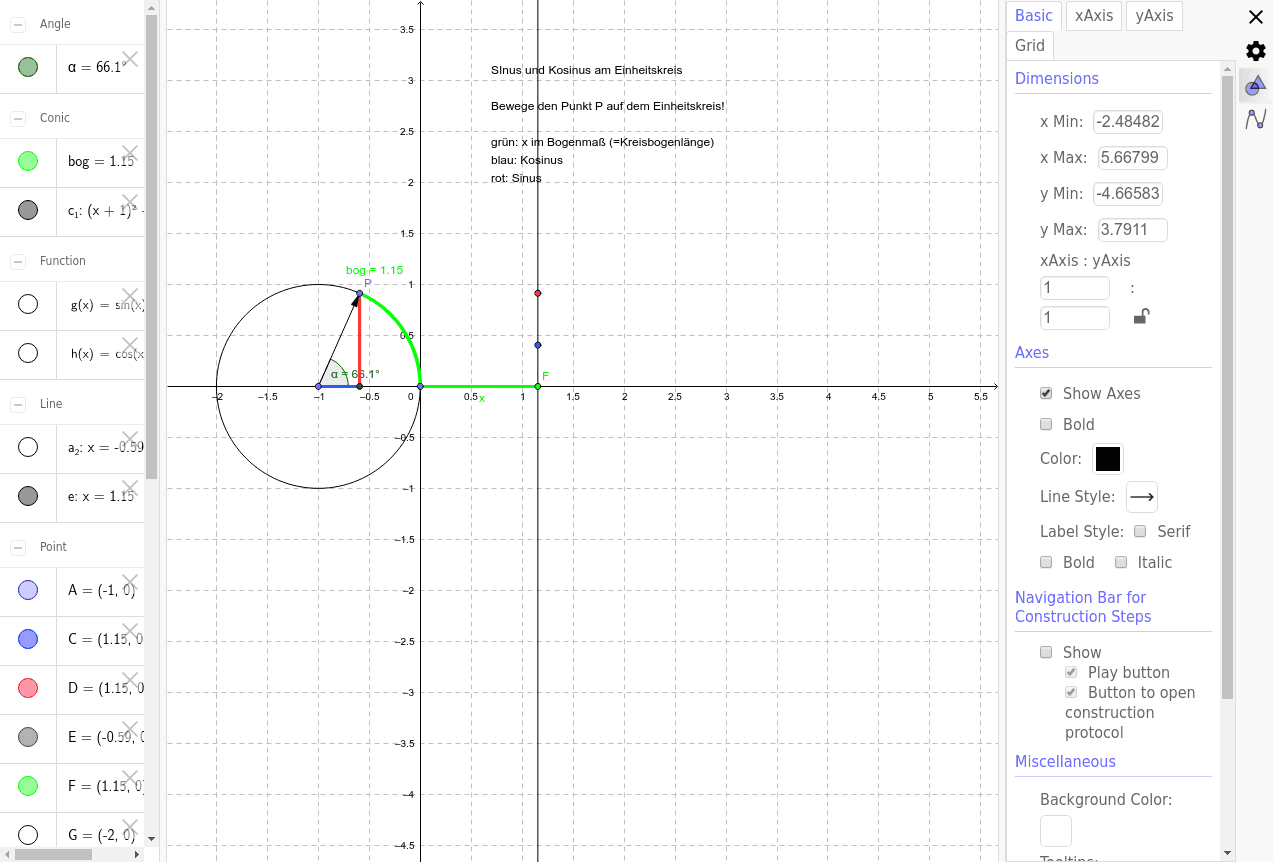This screenshot has width=1275, height=864.
Task: Toggle visibility of point C
Action: [28, 639]
